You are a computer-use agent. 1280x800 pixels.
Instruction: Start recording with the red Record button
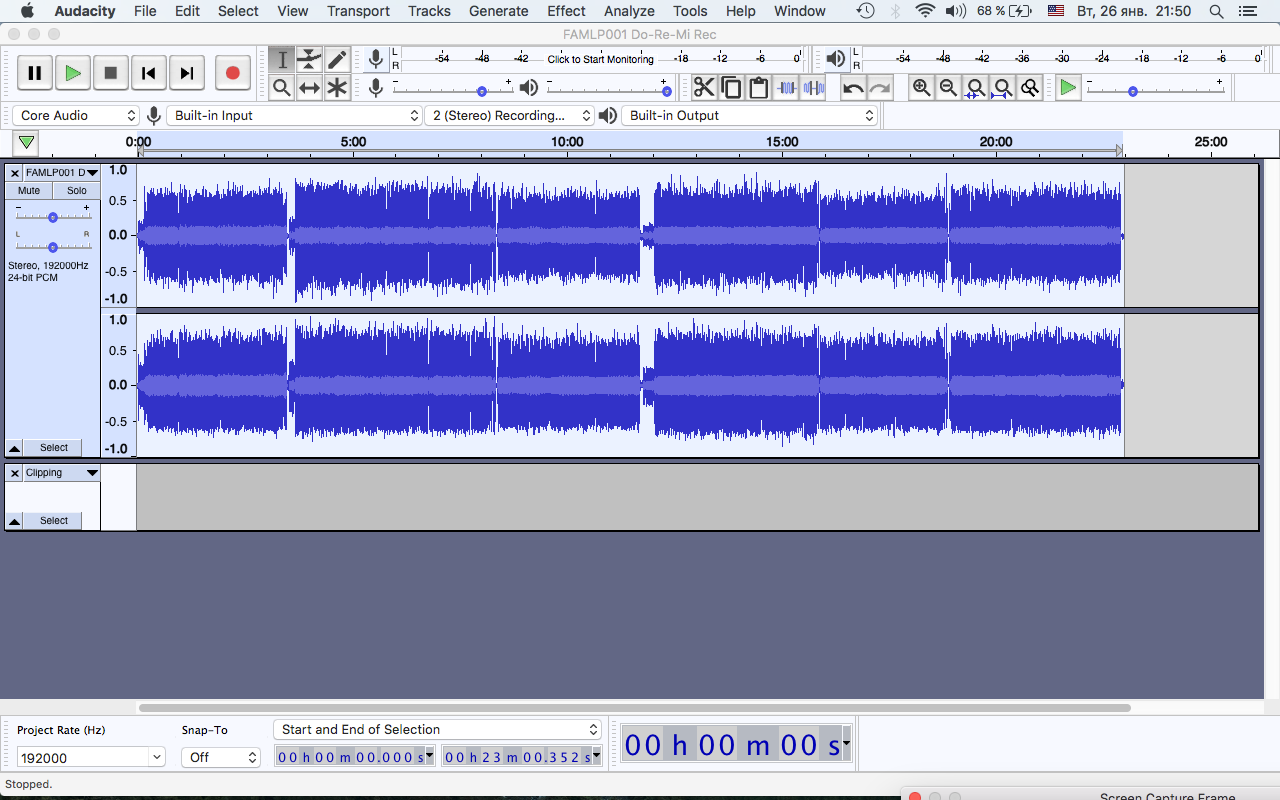tap(233, 73)
